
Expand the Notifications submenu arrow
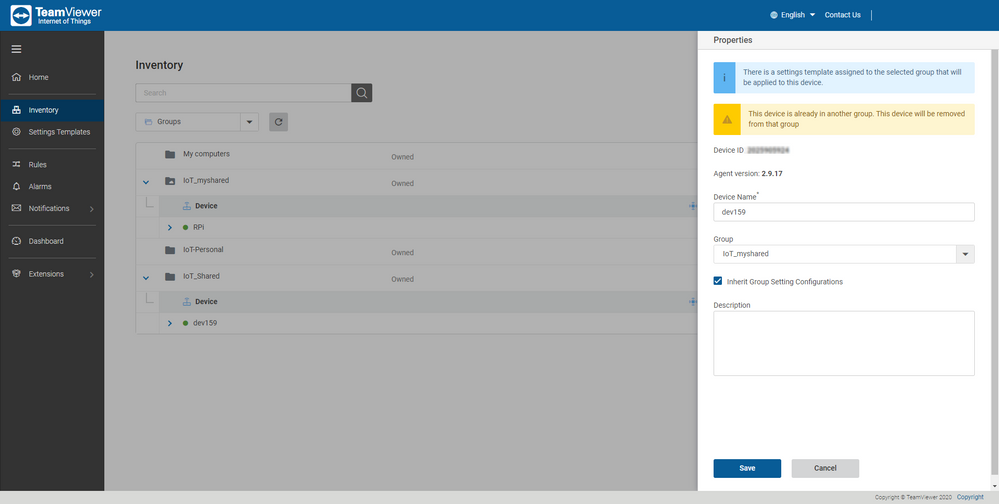point(91,209)
